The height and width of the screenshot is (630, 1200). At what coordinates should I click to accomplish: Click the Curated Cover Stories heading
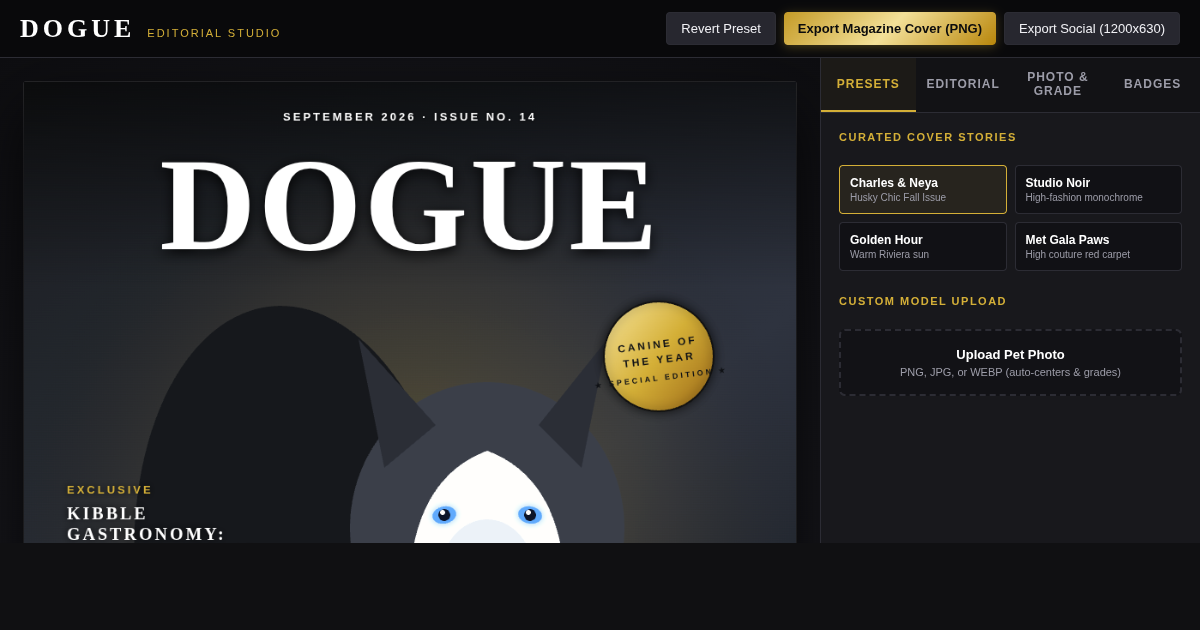click(928, 137)
